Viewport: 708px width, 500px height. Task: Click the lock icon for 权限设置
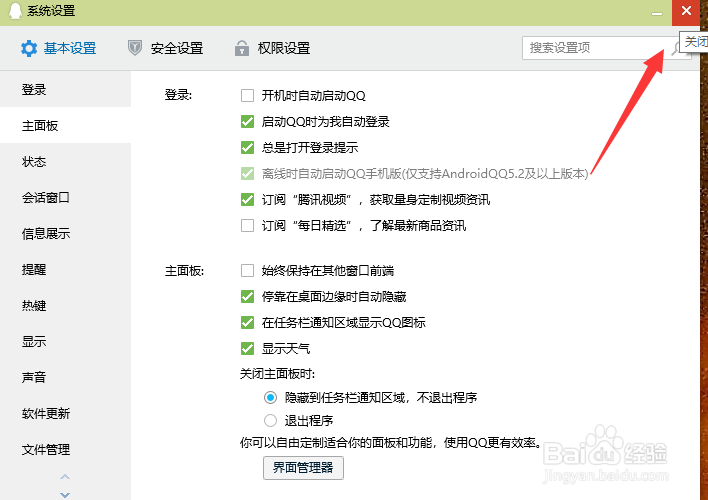tap(242, 48)
